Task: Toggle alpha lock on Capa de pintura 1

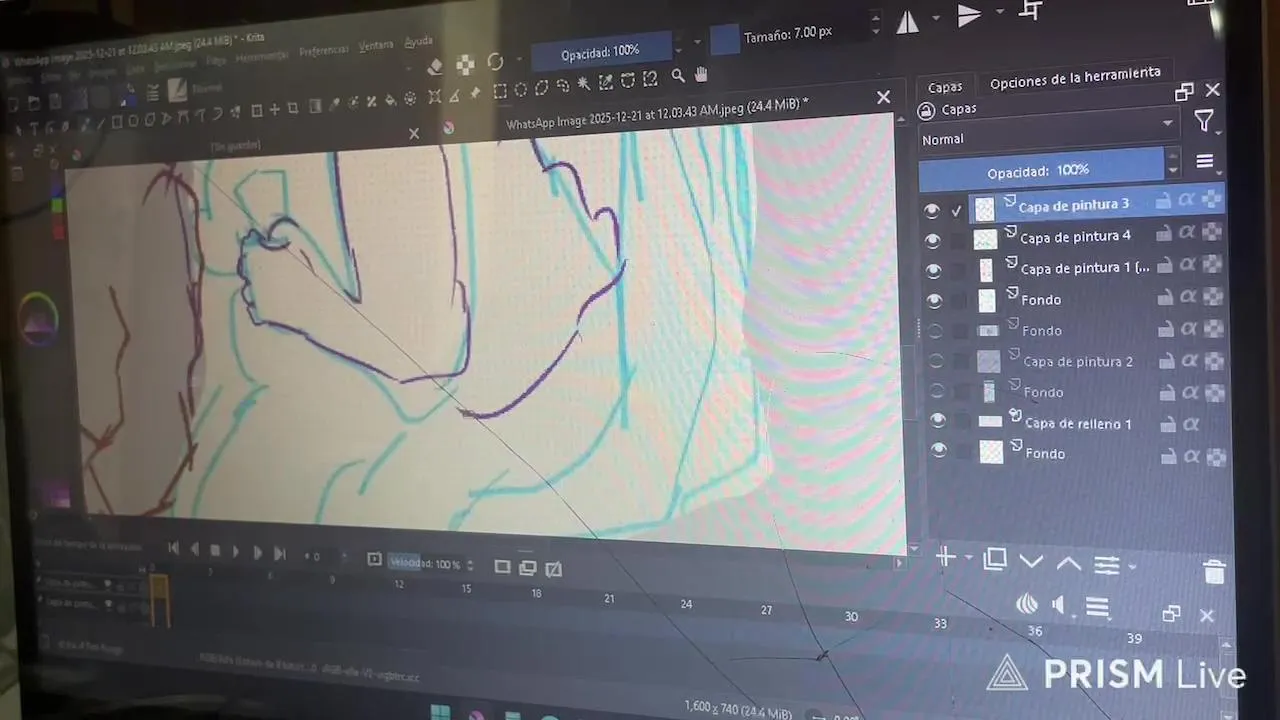Action: click(x=1213, y=265)
